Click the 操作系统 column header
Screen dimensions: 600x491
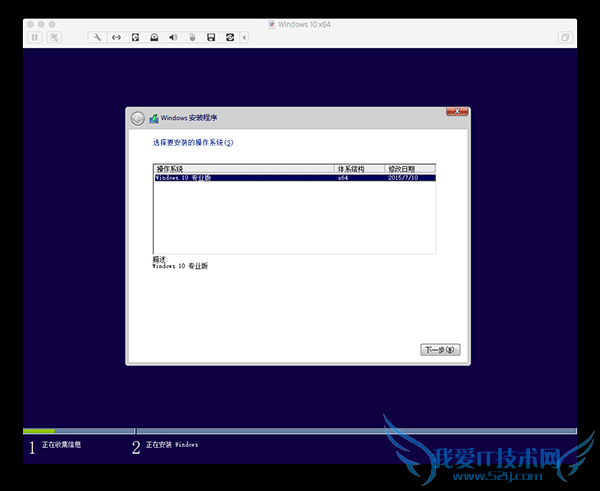(x=243, y=169)
